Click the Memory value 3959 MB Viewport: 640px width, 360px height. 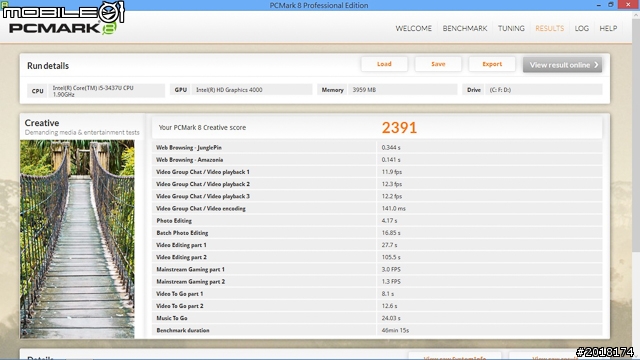pos(364,90)
